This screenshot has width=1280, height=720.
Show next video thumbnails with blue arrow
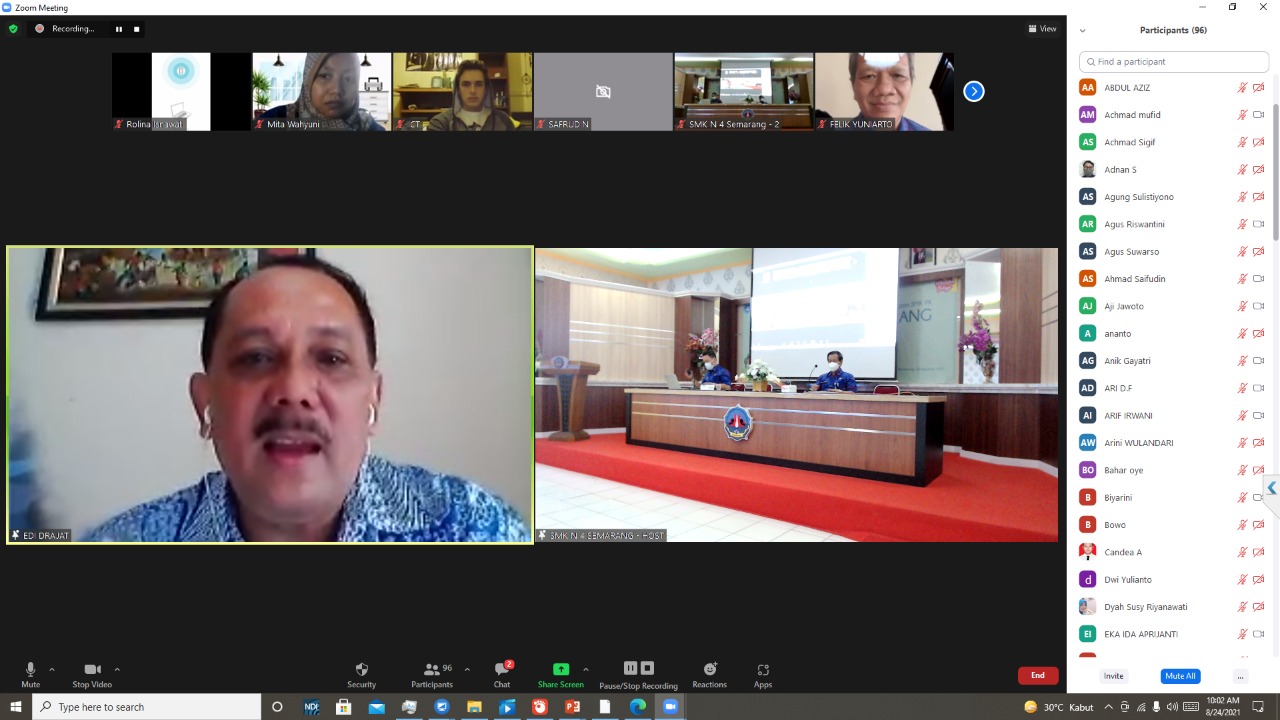pos(974,92)
